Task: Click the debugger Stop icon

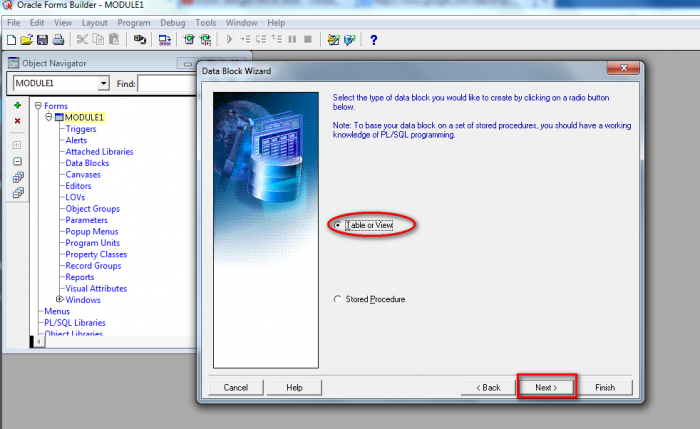Action: point(308,40)
